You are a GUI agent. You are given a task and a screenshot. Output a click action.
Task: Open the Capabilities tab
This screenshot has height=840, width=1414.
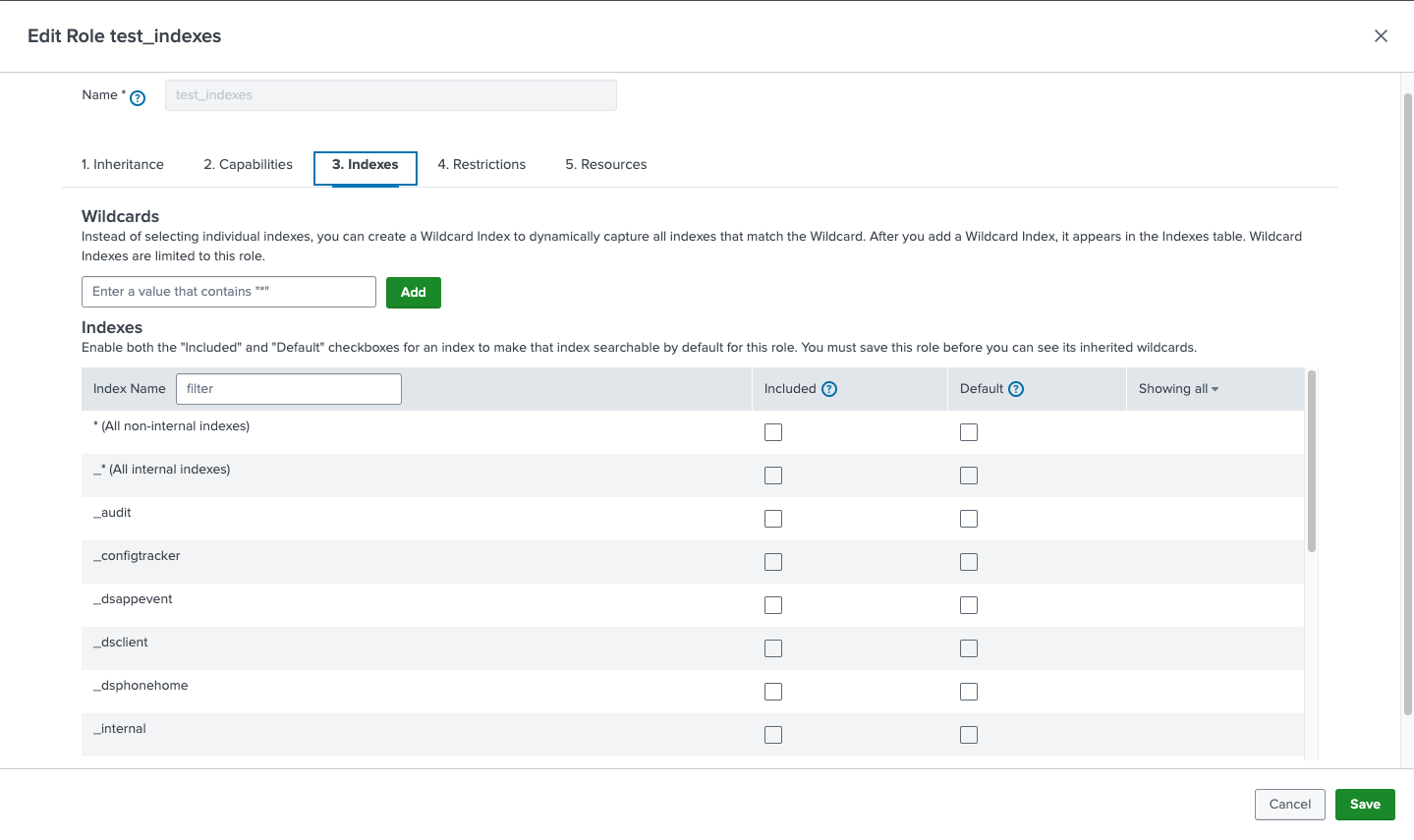[x=248, y=165]
